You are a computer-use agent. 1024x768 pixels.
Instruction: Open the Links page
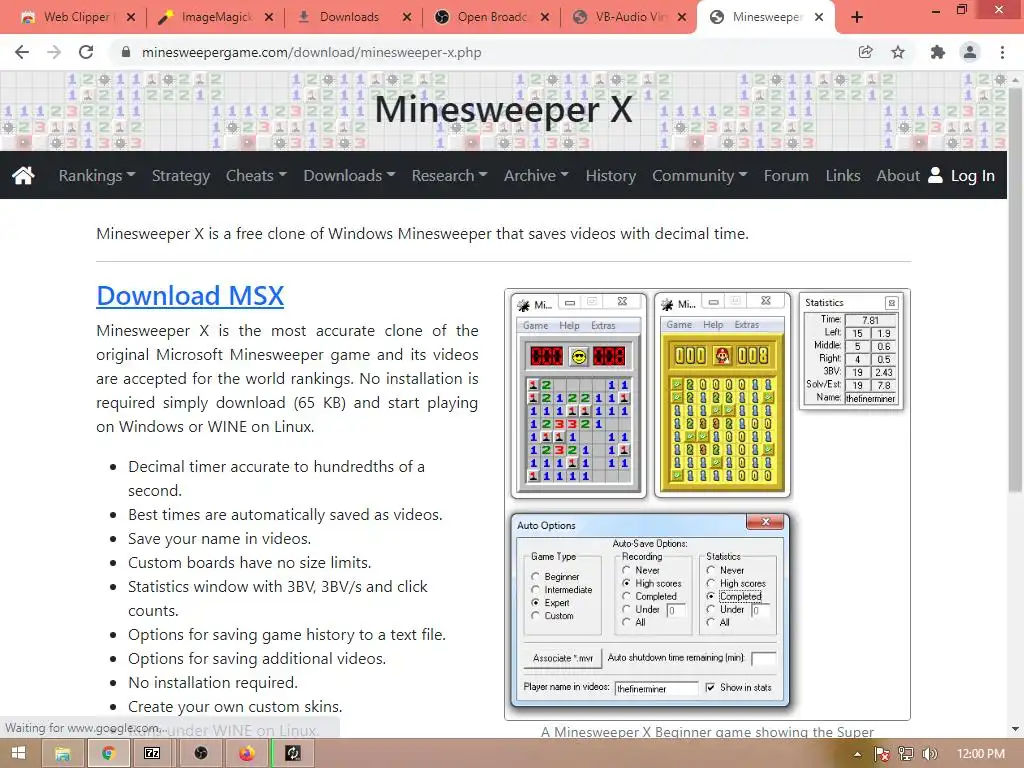pos(842,176)
